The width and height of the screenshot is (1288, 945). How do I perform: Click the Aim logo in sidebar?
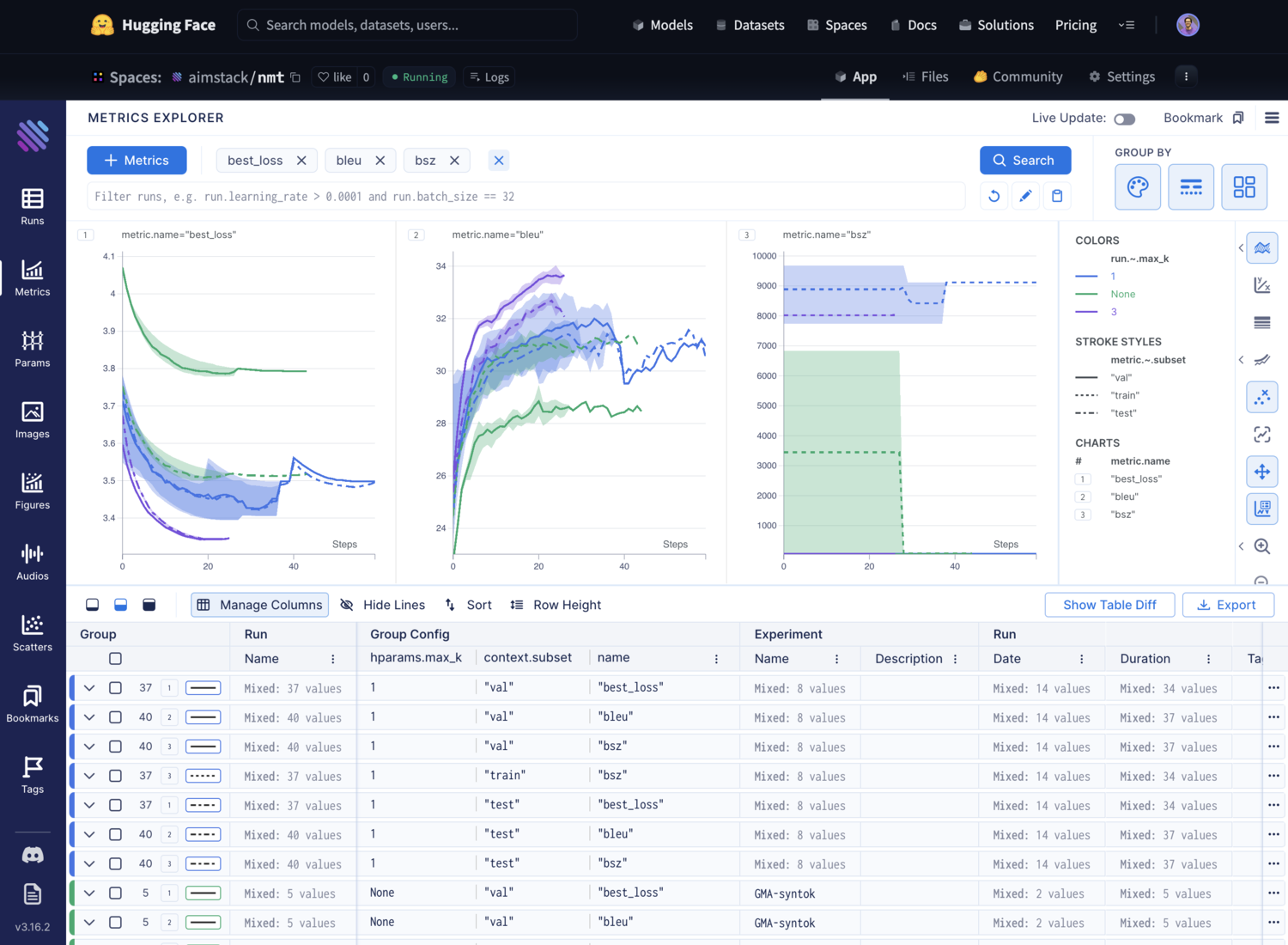pyautogui.click(x=33, y=136)
